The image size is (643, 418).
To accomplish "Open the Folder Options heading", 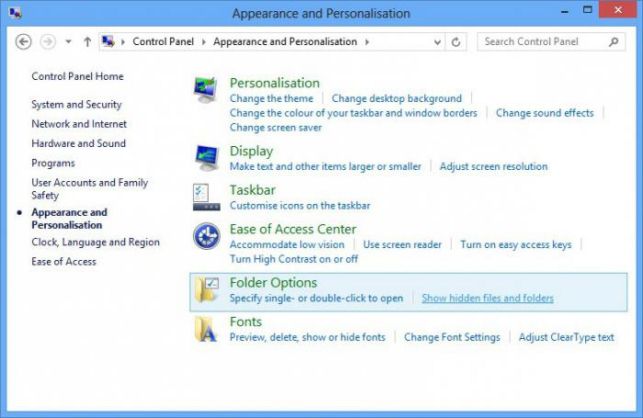I will coord(274,283).
